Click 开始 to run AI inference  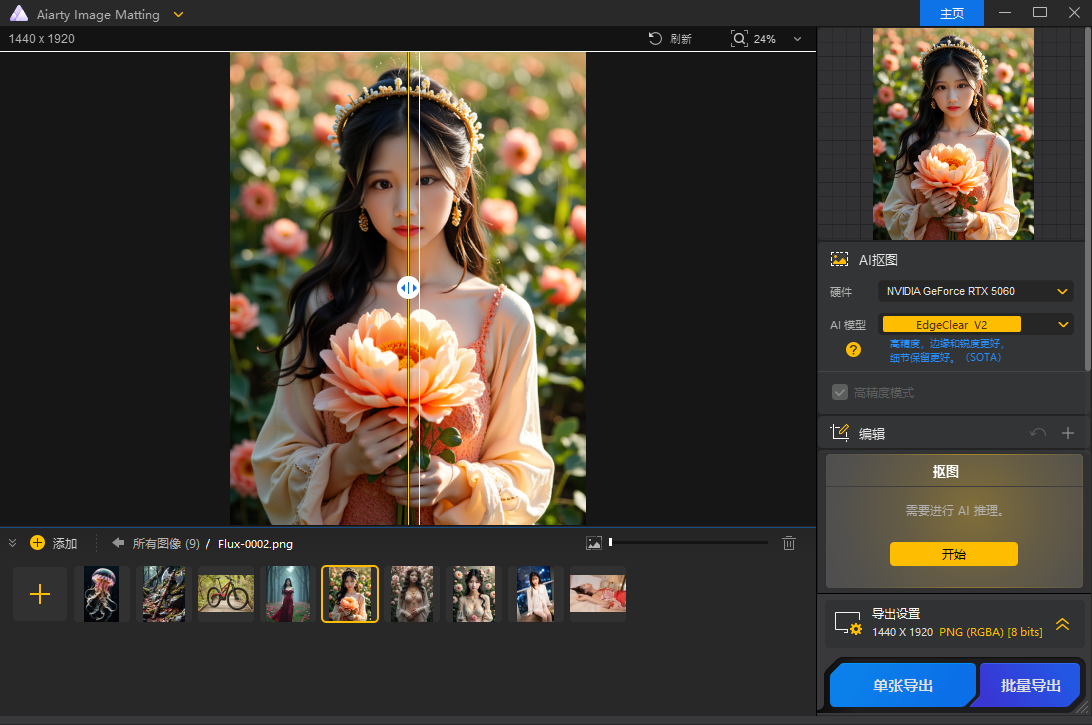[x=953, y=553]
